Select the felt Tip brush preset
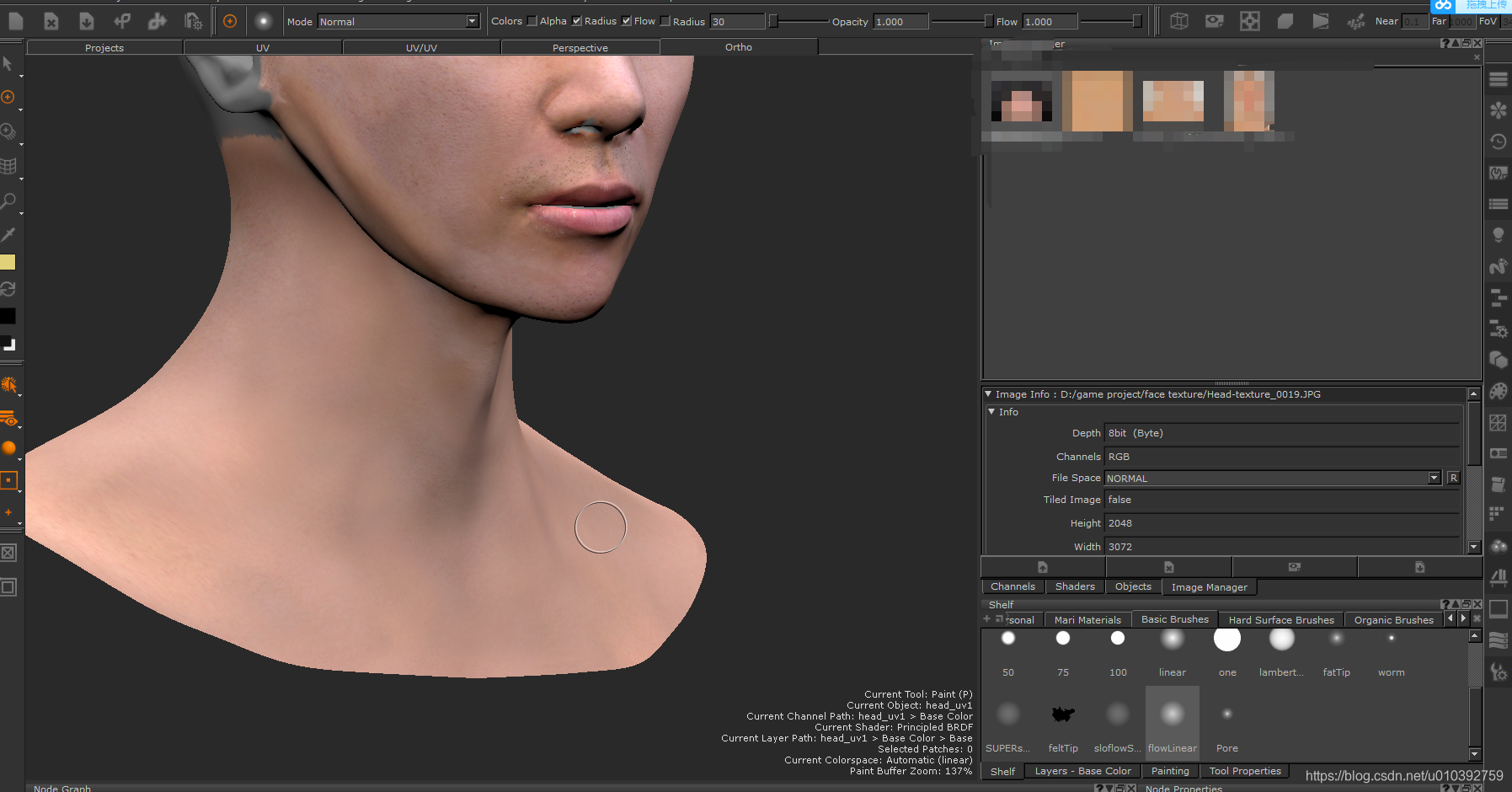The width and height of the screenshot is (1512, 792). [1063, 721]
